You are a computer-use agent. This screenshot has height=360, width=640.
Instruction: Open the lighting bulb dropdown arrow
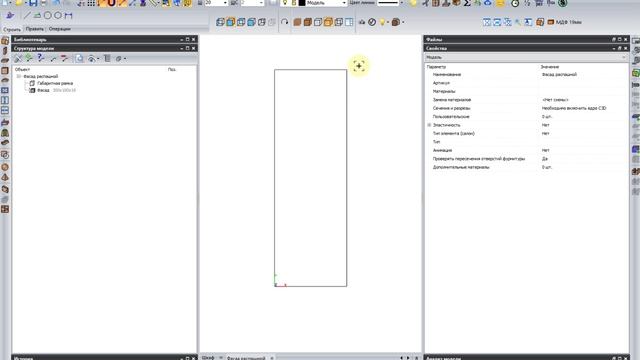coord(388,22)
